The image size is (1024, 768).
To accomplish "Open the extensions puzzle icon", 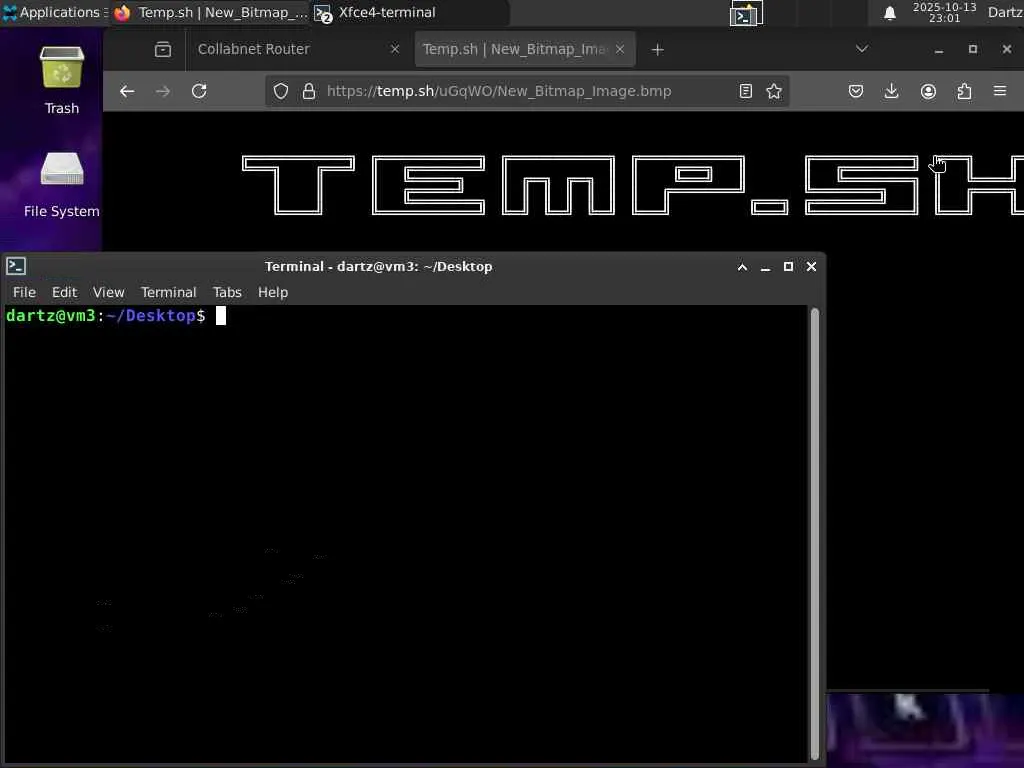I will 964,91.
